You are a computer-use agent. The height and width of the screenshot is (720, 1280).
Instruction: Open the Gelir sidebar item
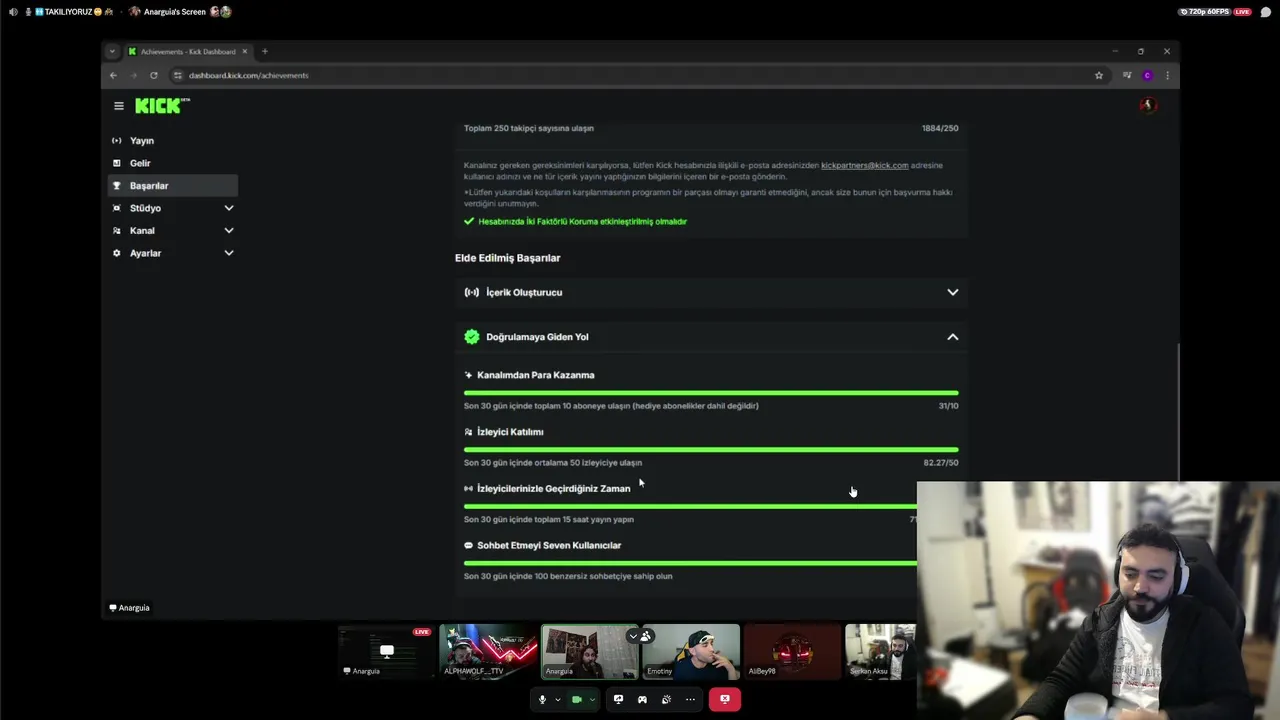tap(172, 163)
